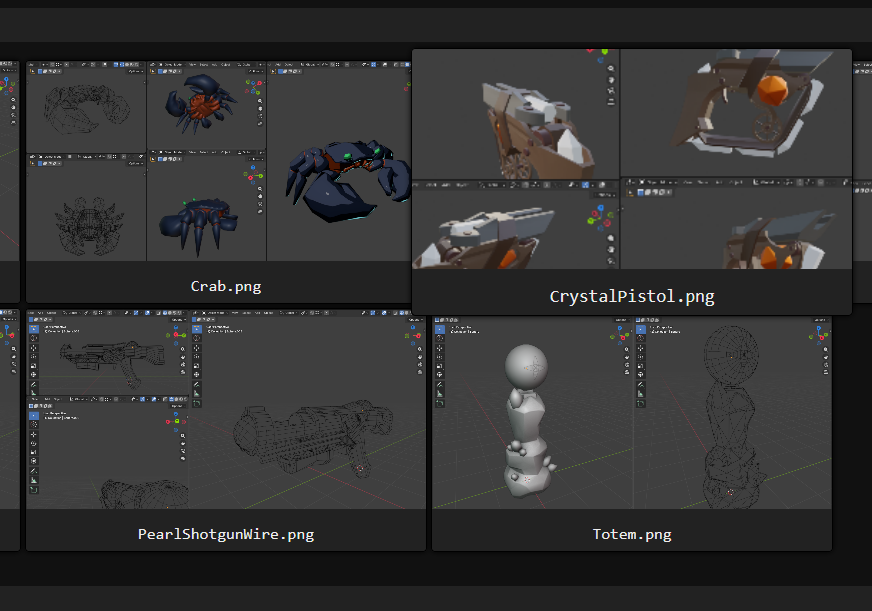Open the PearlShotgunWire.png thumbnail
Viewport: 872px width, 611px height.
click(226, 408)
